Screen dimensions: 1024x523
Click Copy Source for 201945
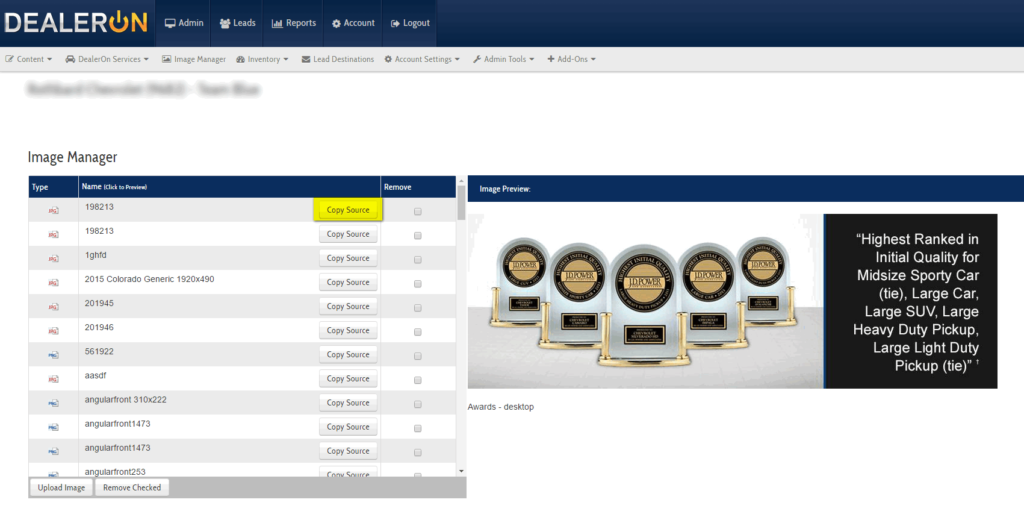tap(348, 306)
